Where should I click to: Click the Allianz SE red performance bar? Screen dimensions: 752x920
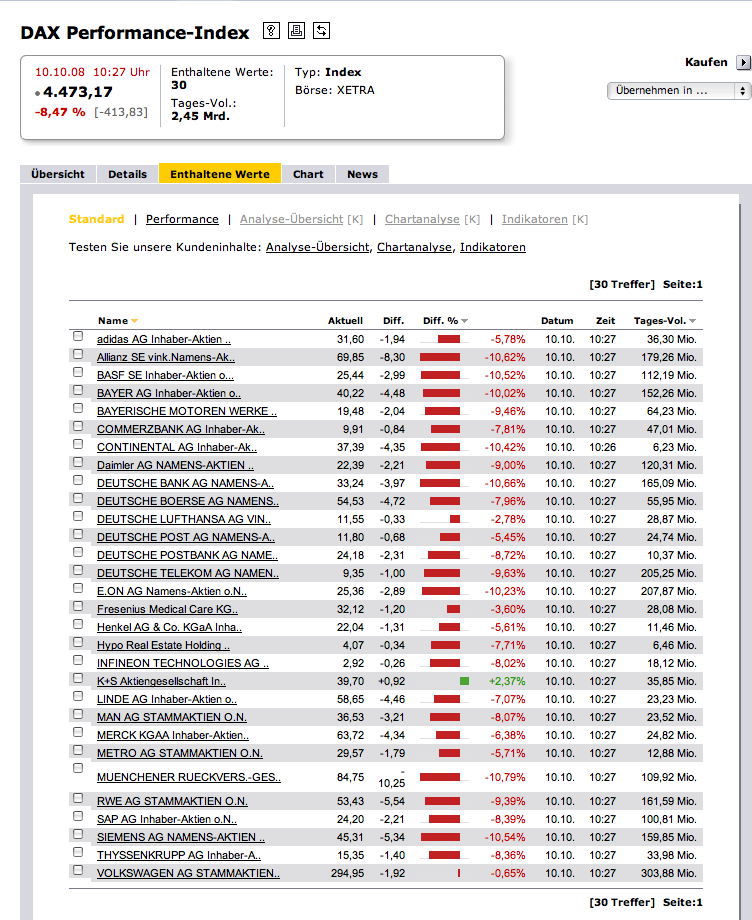click(x=440, y=357)
